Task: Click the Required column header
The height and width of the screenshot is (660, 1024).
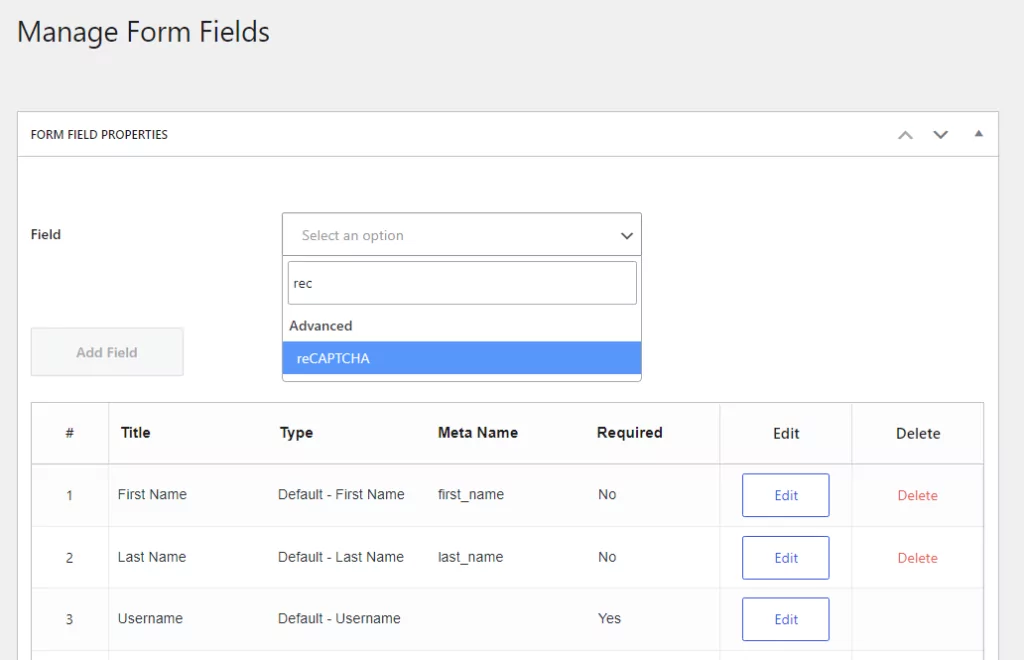Action: (x=630, y=433)
